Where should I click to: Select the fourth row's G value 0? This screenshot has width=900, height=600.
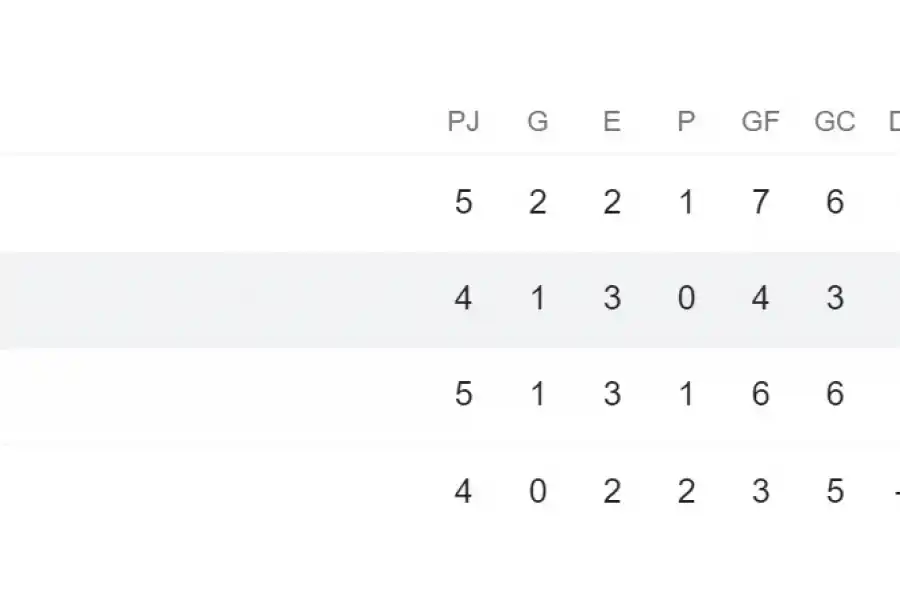click(538, 491)
